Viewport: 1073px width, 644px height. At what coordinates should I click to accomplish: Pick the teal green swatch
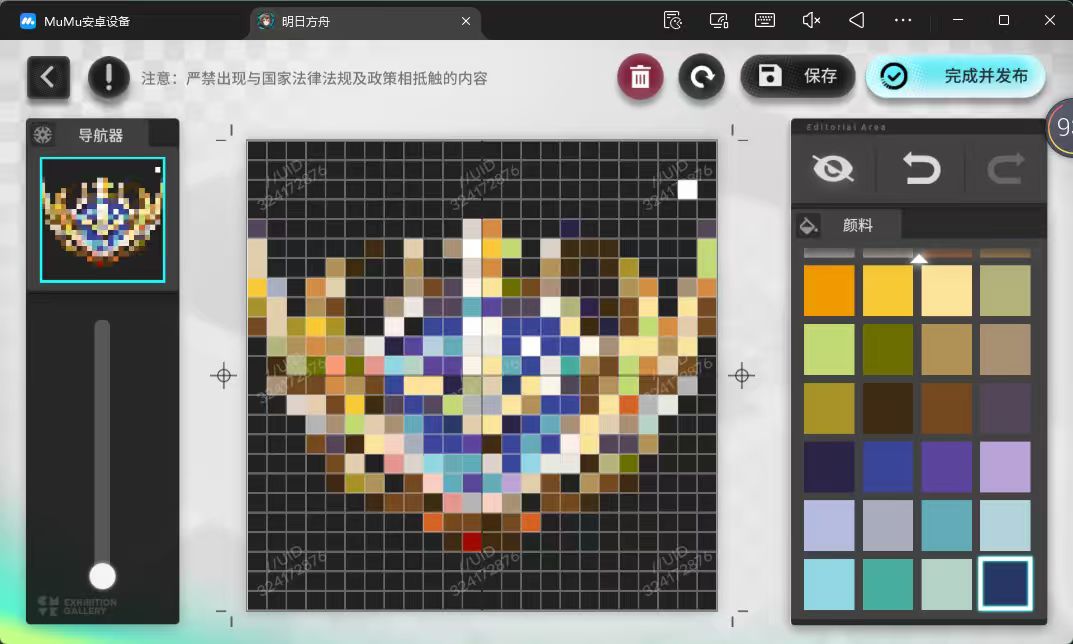click(x=888, y=584)
